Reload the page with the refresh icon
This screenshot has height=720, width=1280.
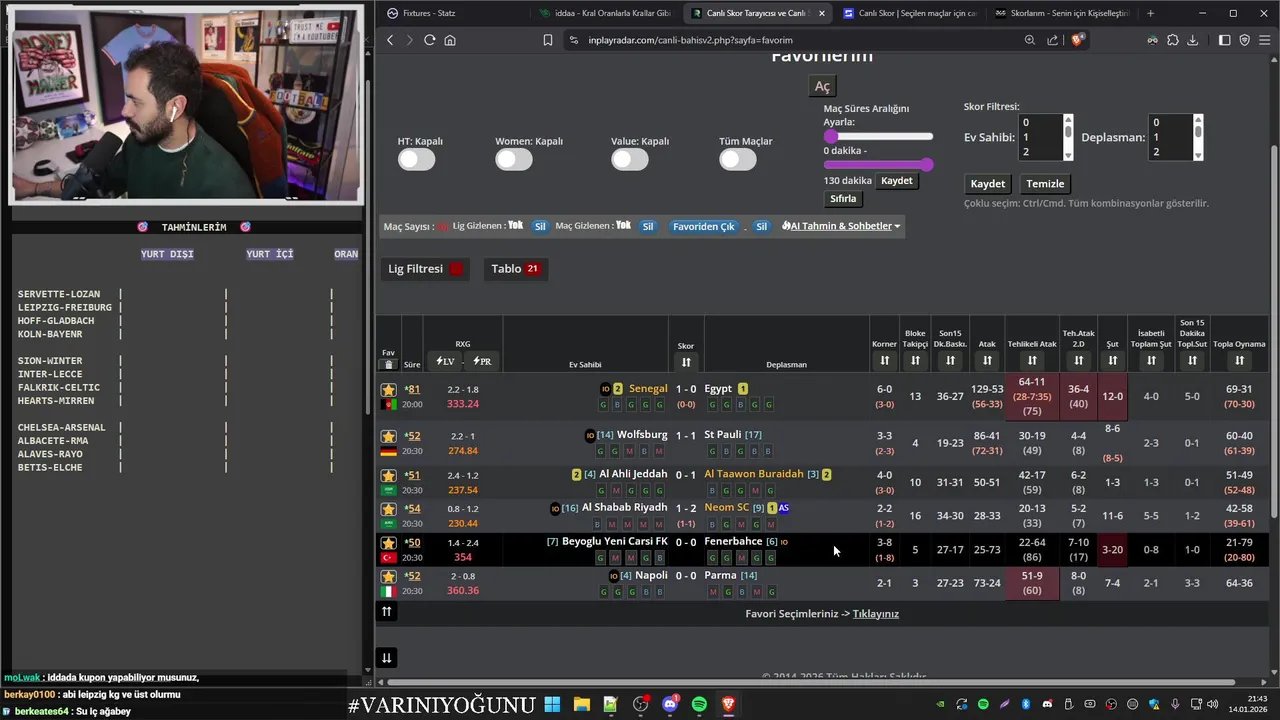[x=429, y=40]
